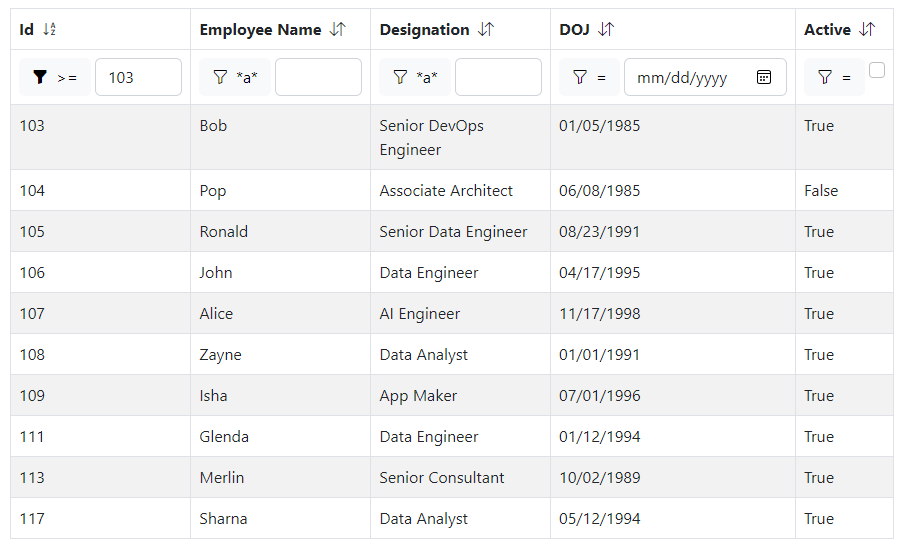Click the Active column sort icon
The width and height of the screenshot is (905, 550).
pyautogui.click(x=867, y=30)
